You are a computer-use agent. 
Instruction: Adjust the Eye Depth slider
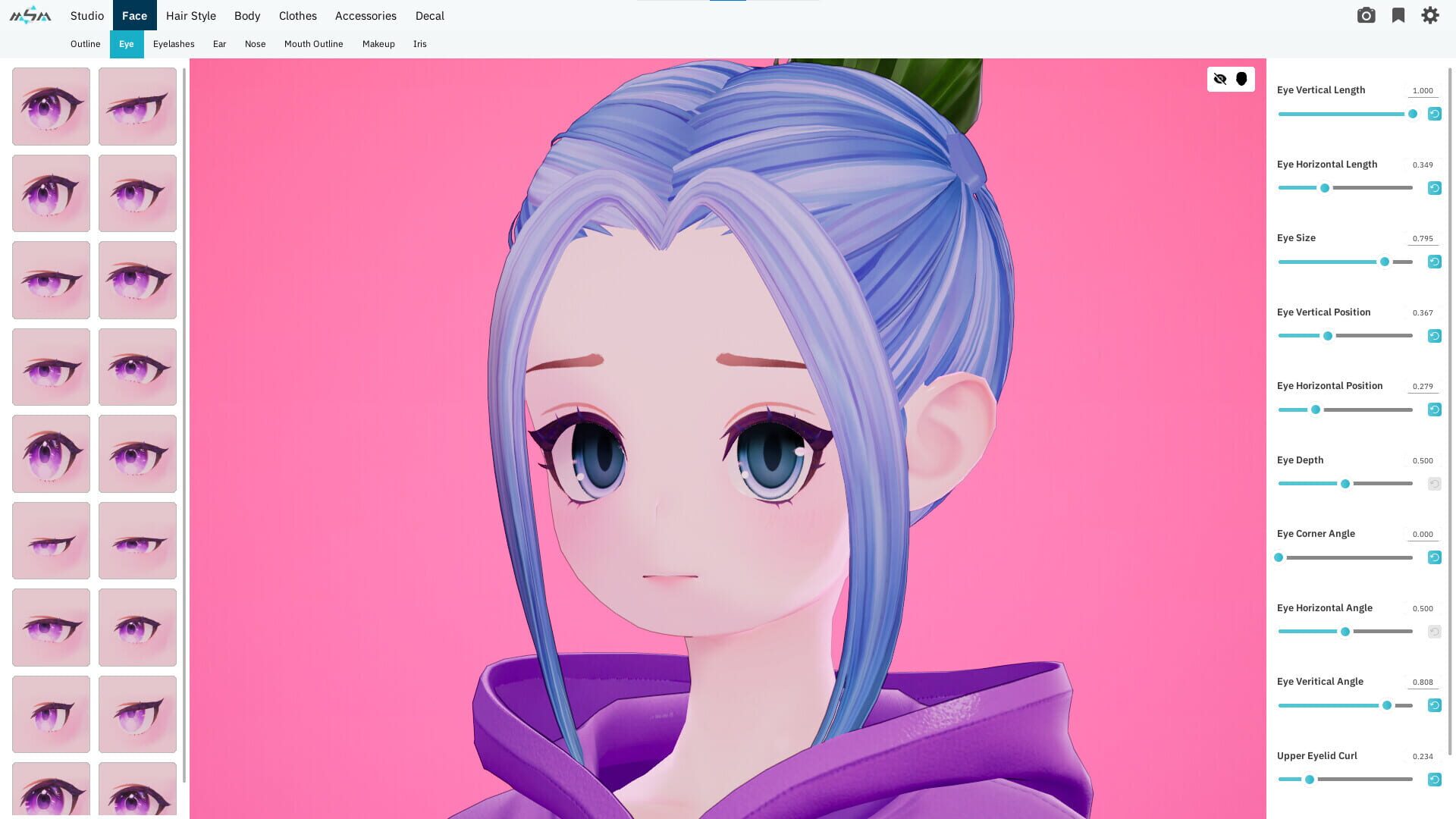coord(1345,483)
